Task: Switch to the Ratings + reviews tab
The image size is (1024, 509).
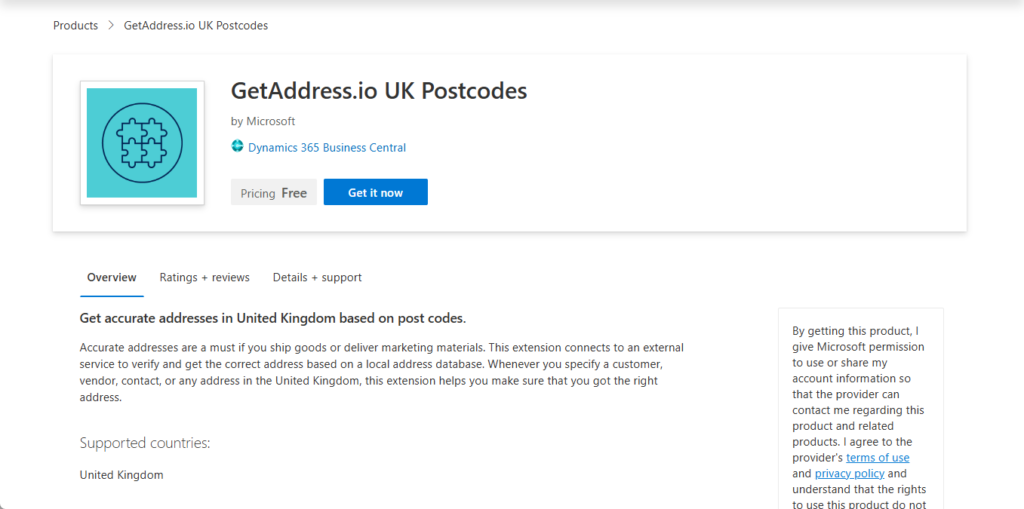Action: 204,278
